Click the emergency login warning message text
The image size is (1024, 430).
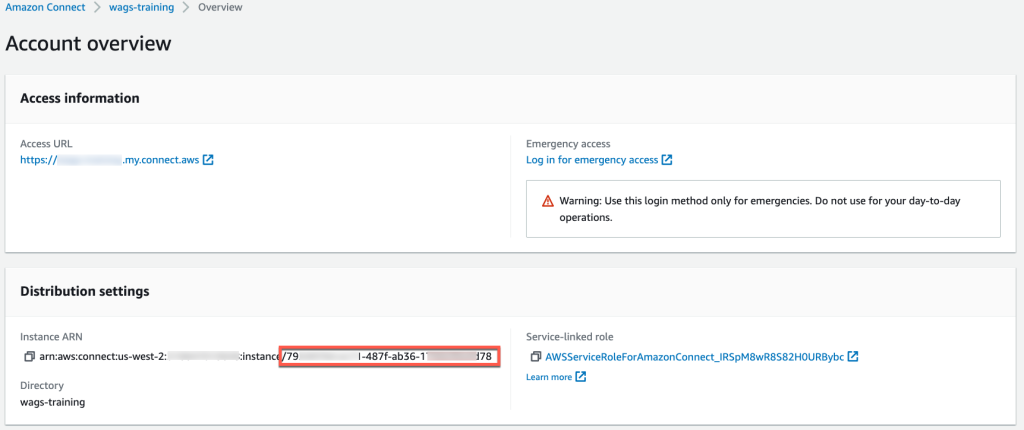coord(760,209)
